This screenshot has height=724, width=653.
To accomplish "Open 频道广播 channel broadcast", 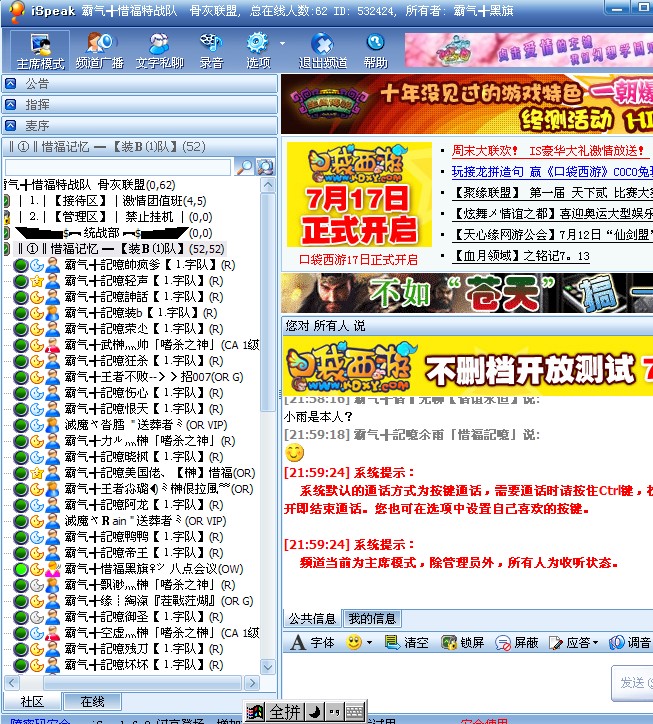I will (99, 50).
